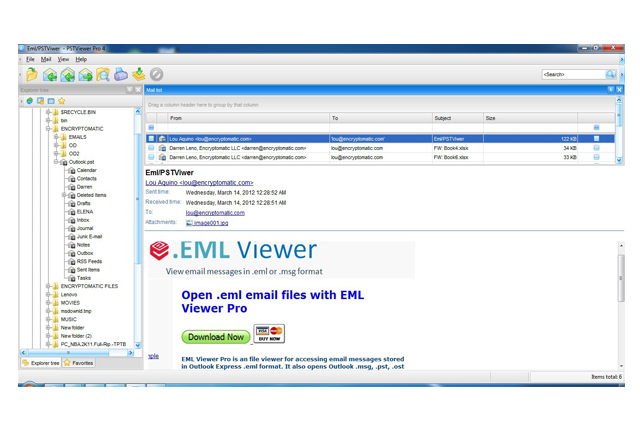Image resolution: width=640 pixels, height=426 pixels.
Task: Expand the Deleted Items node
Action: tap(64, 195)
